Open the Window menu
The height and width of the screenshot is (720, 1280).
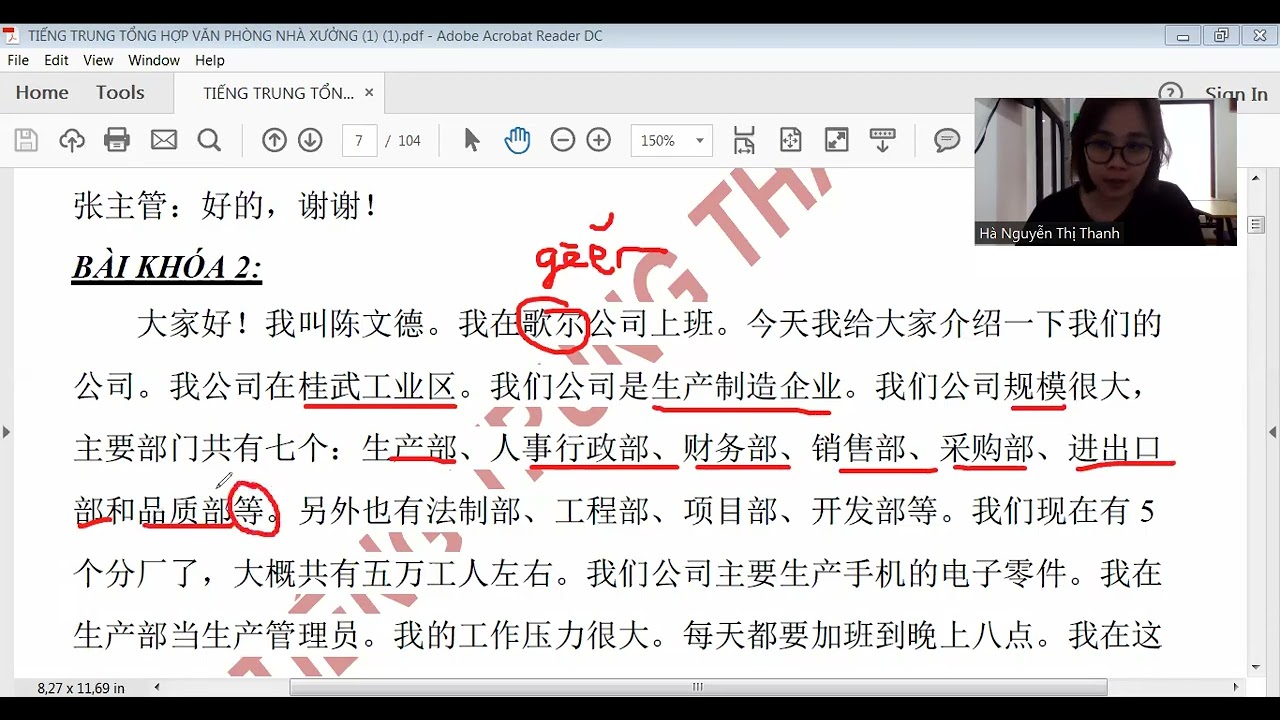click(x=154, y=60)
